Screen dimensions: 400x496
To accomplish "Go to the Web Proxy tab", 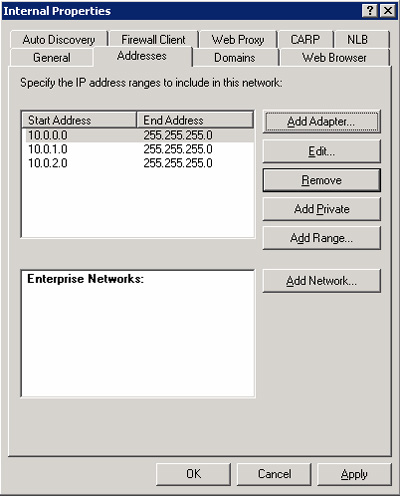I will point(238,40).
